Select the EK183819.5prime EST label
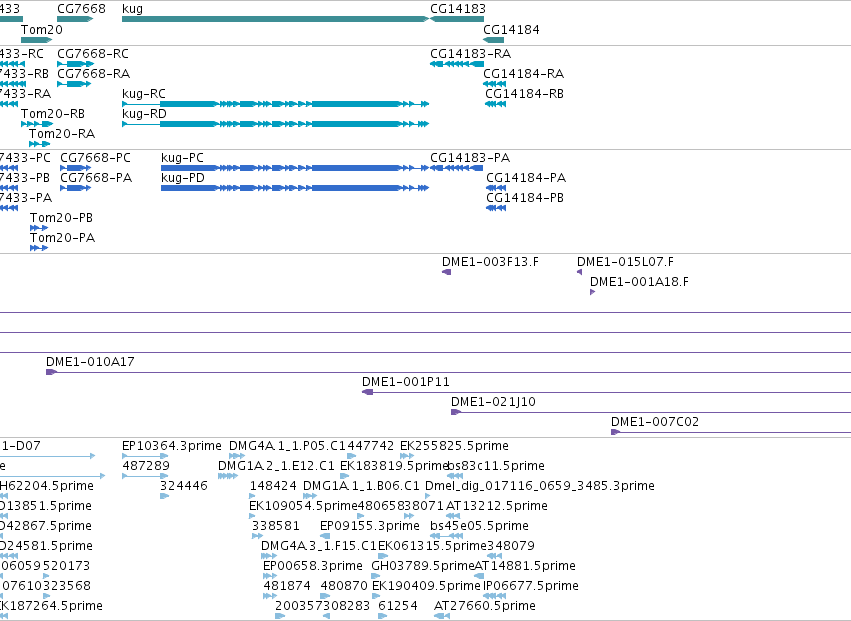This screenshot has height=621, width=851. tap(393, 466)
